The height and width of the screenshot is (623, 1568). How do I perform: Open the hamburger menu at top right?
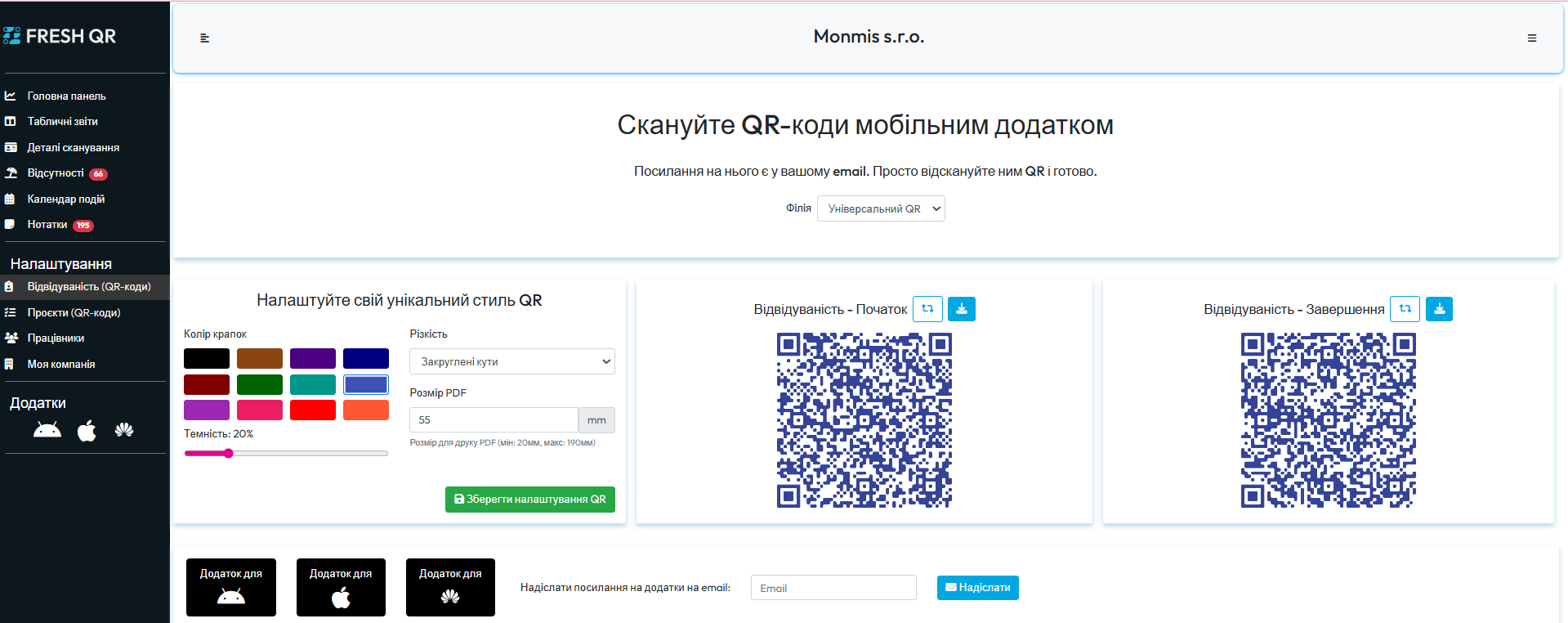pos(1532,38)
